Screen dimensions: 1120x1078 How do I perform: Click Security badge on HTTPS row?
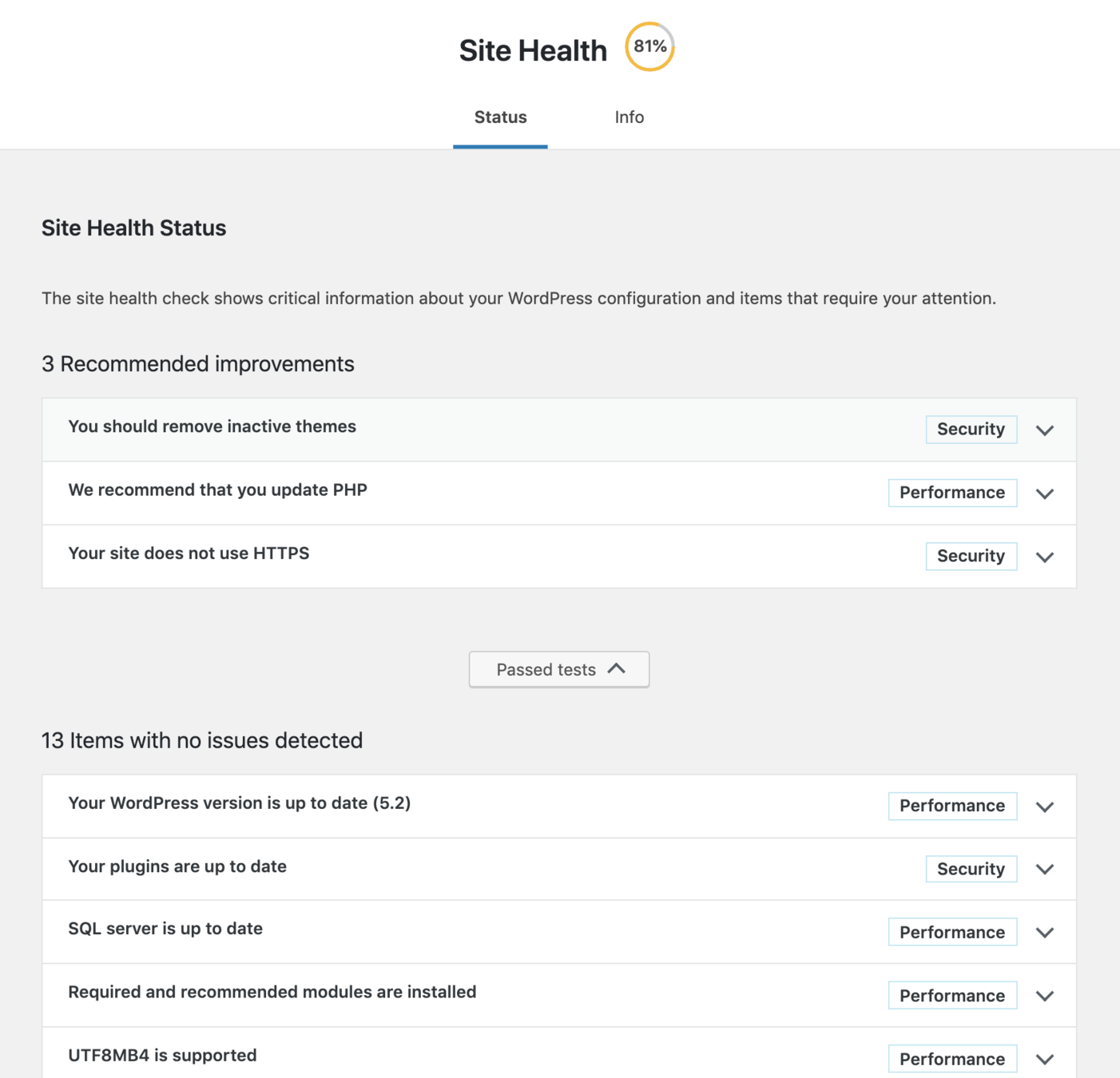pos(971,556)
